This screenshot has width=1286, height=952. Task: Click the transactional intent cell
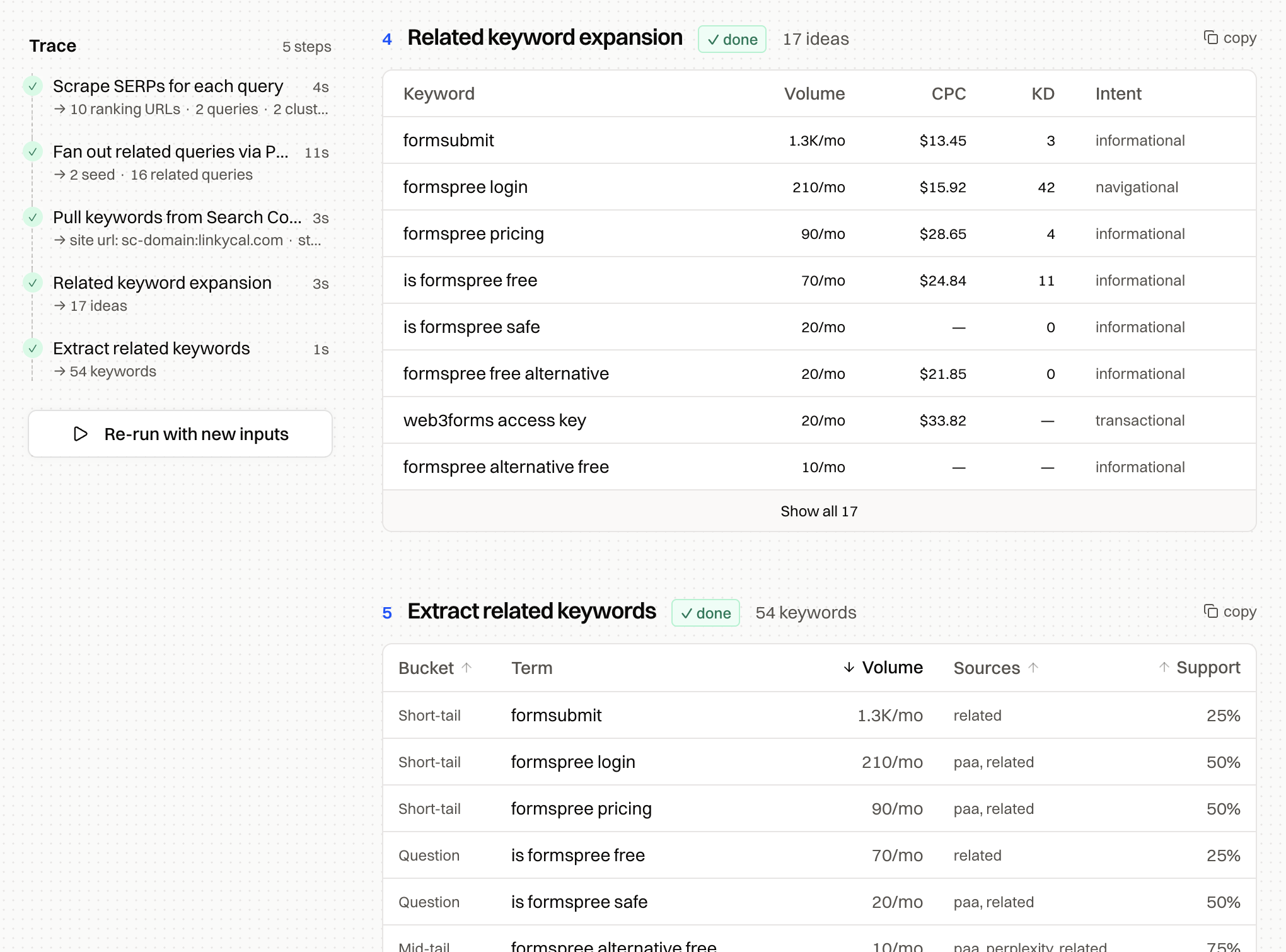1140,421
